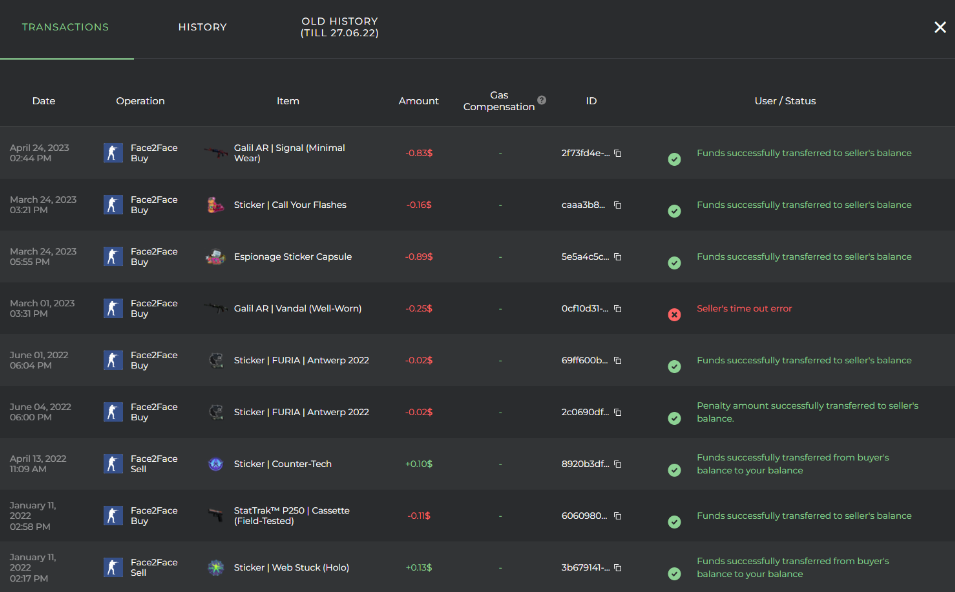The image size is (955, 592).
Task: Open Sticker | Call Your Flashes item
Action: pos(290,205)
